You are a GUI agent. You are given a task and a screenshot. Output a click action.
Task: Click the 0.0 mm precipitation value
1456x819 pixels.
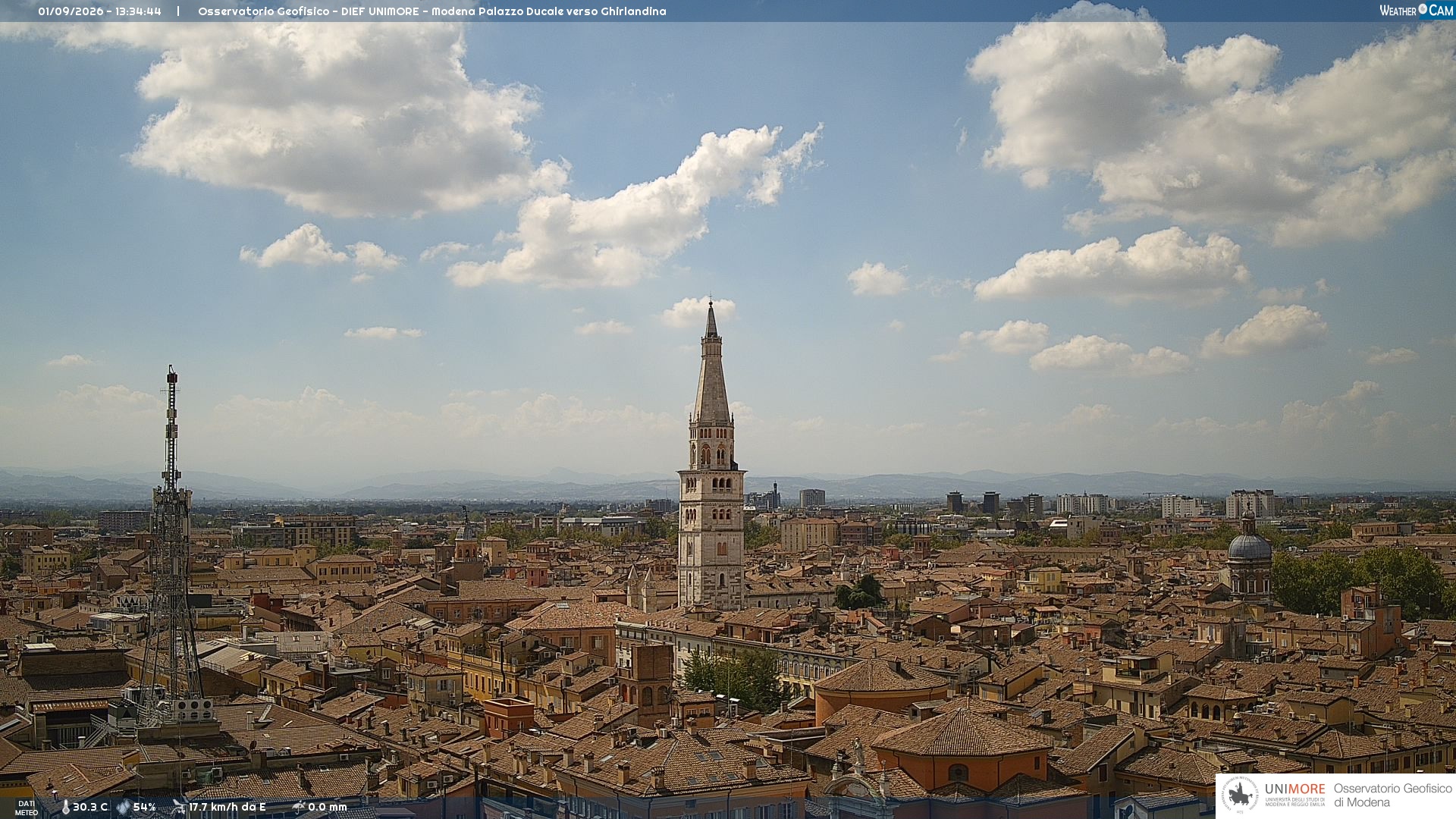328,807
